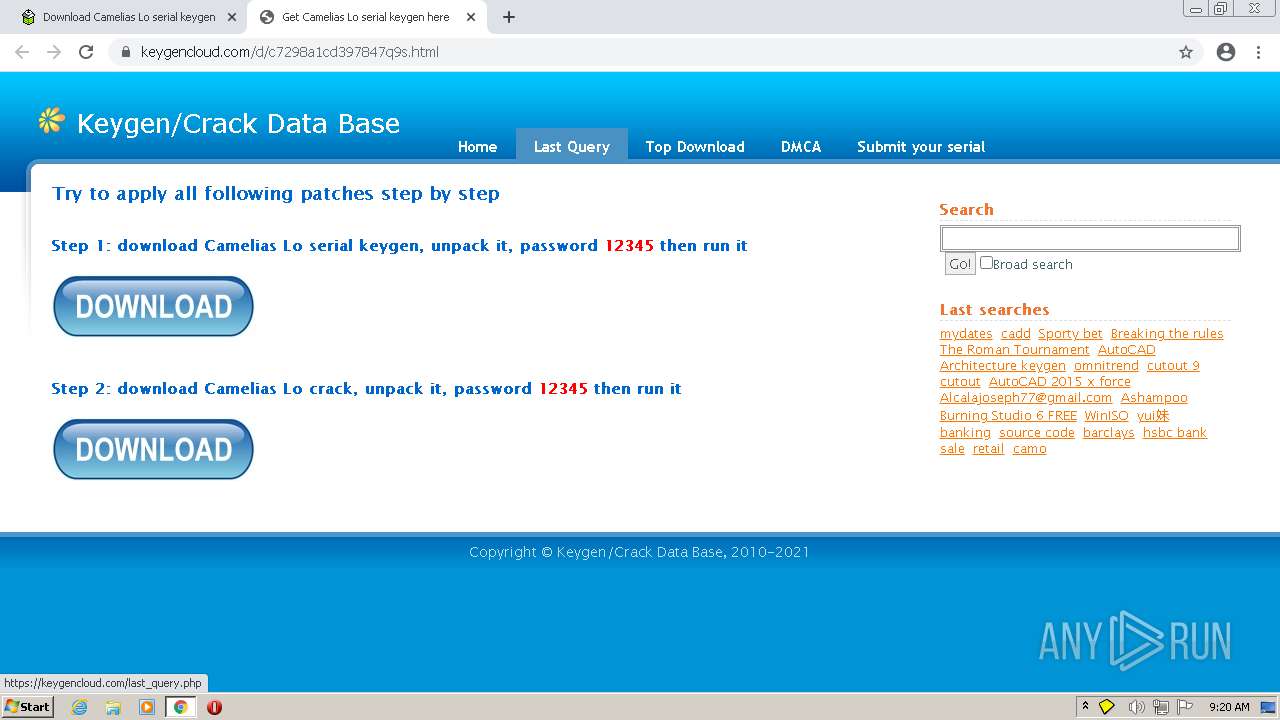Open the 'AutoCAD' search link
1280x720 pixels.
(1126, 350)
